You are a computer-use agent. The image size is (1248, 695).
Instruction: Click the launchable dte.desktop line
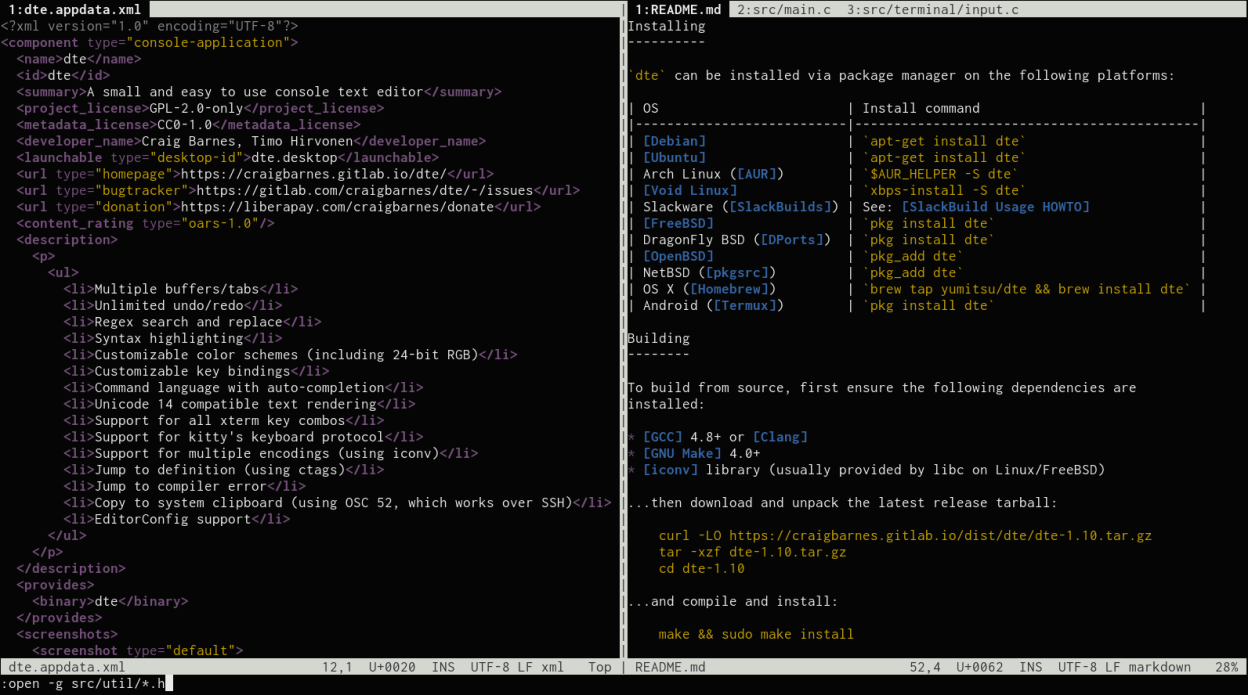227,157
